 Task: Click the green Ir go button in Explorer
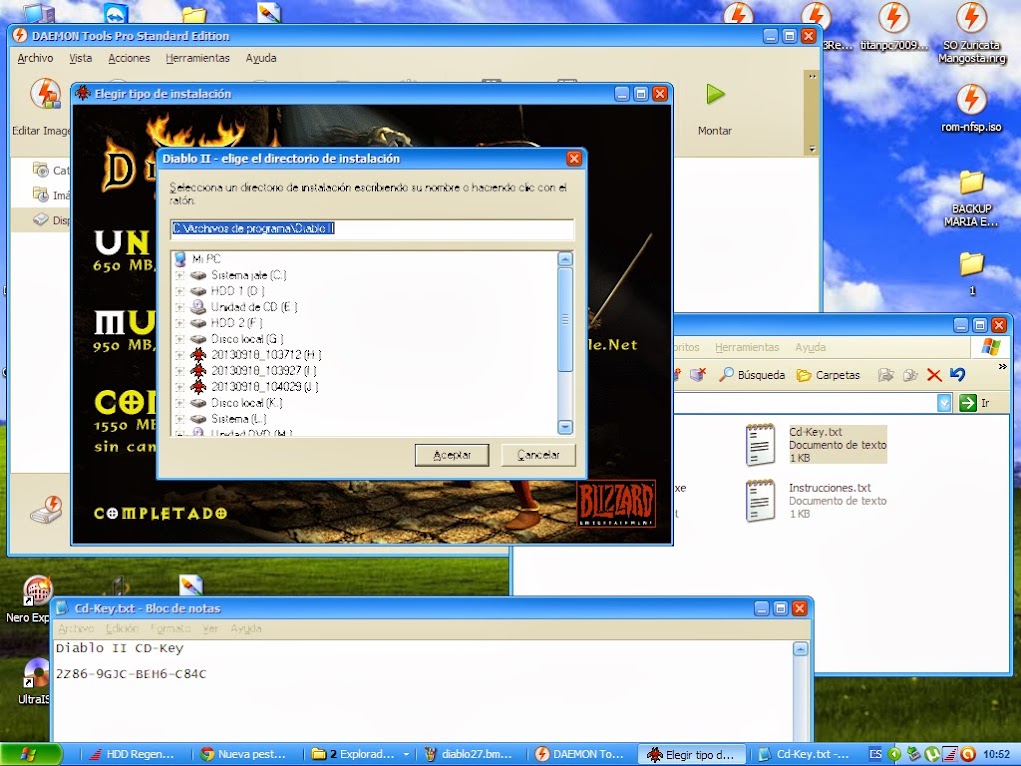[x=968, y=403]
